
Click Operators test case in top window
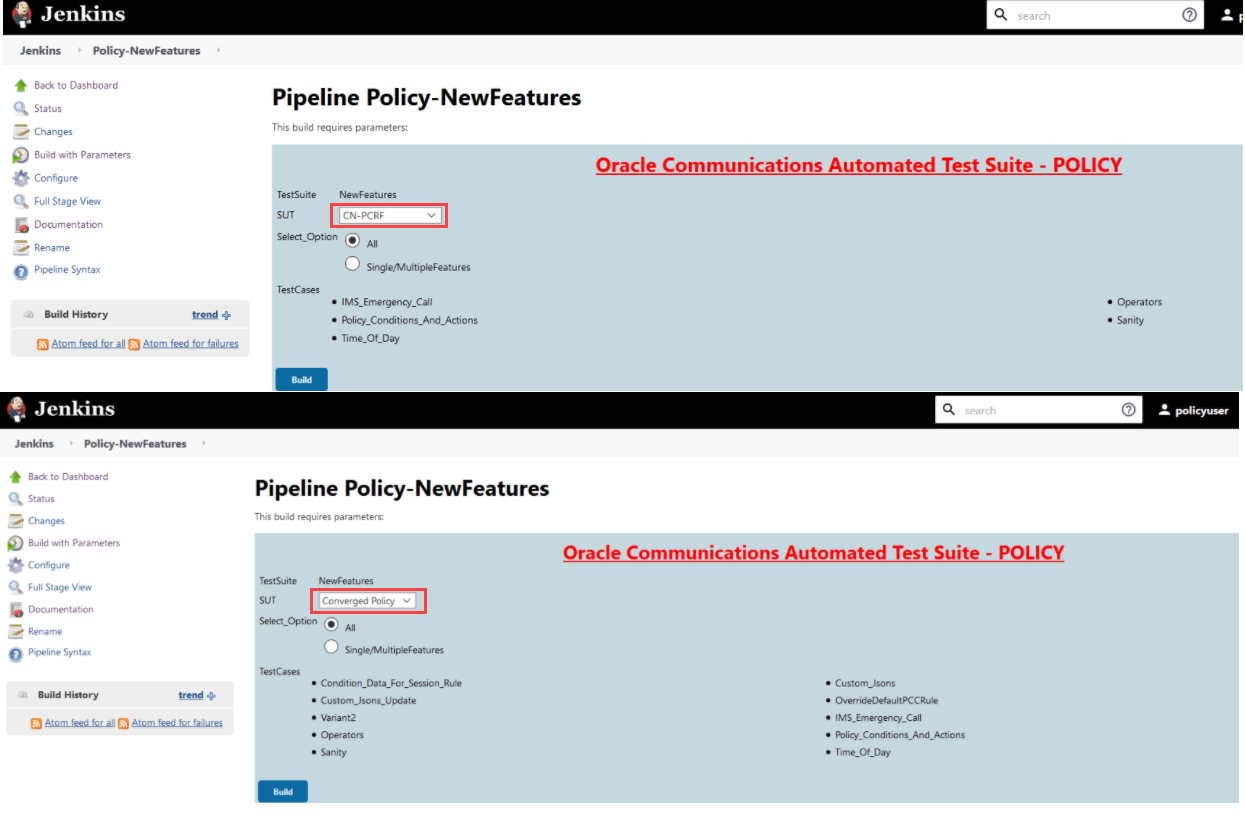point(1139,302)
